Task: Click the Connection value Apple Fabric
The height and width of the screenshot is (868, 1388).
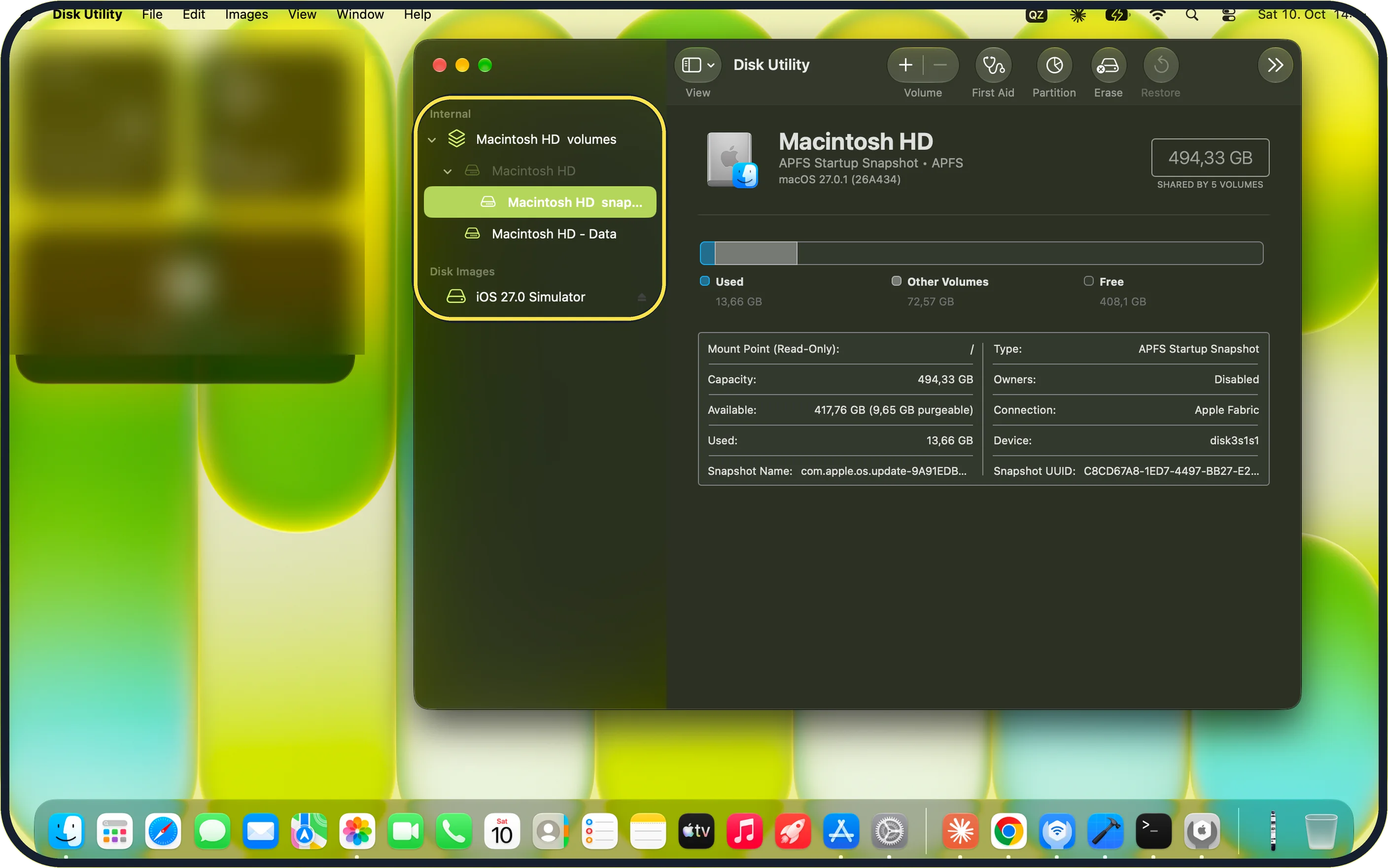Action: 1227,410
